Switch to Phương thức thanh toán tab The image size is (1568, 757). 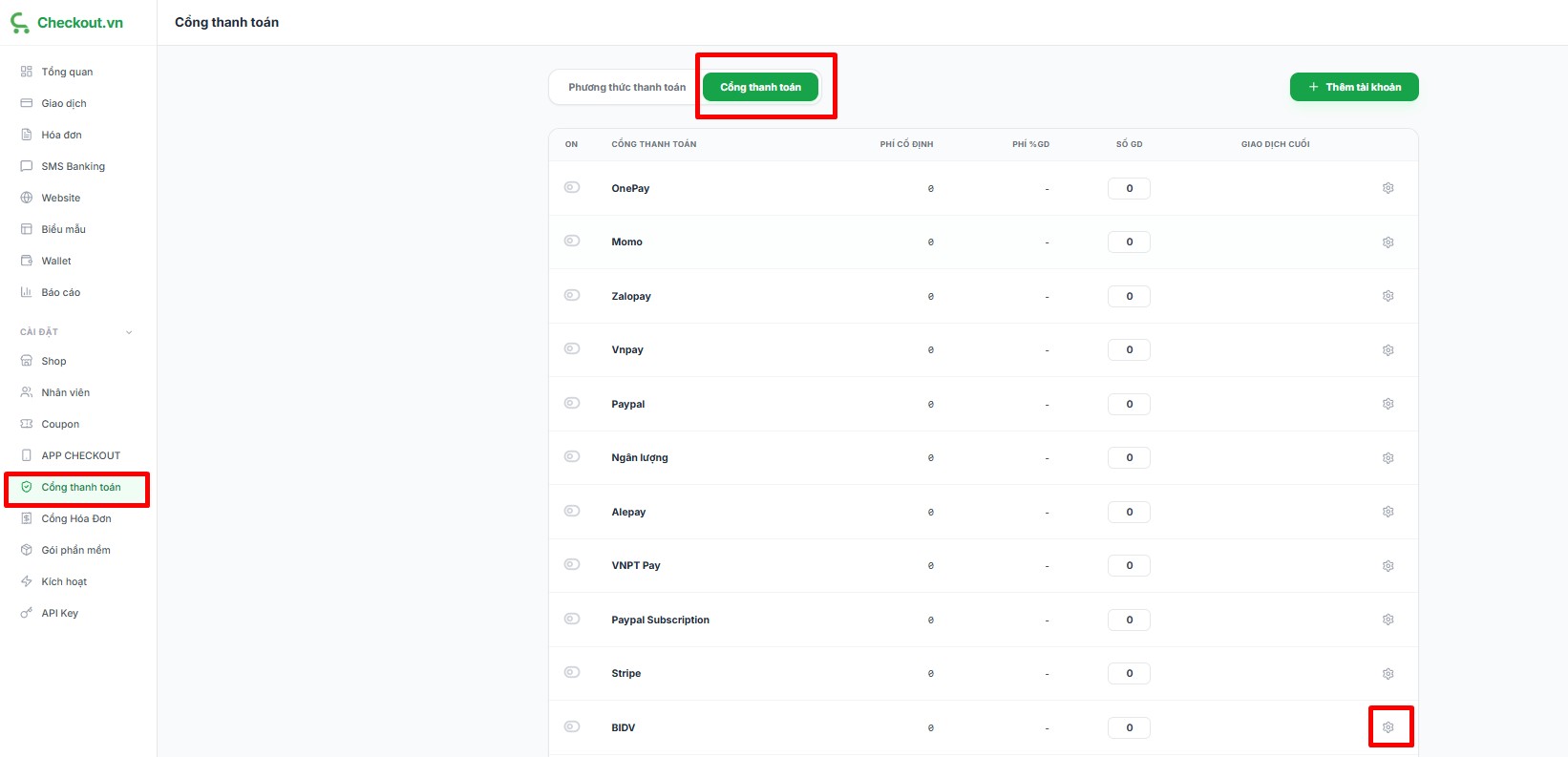(x=626, y=87)
